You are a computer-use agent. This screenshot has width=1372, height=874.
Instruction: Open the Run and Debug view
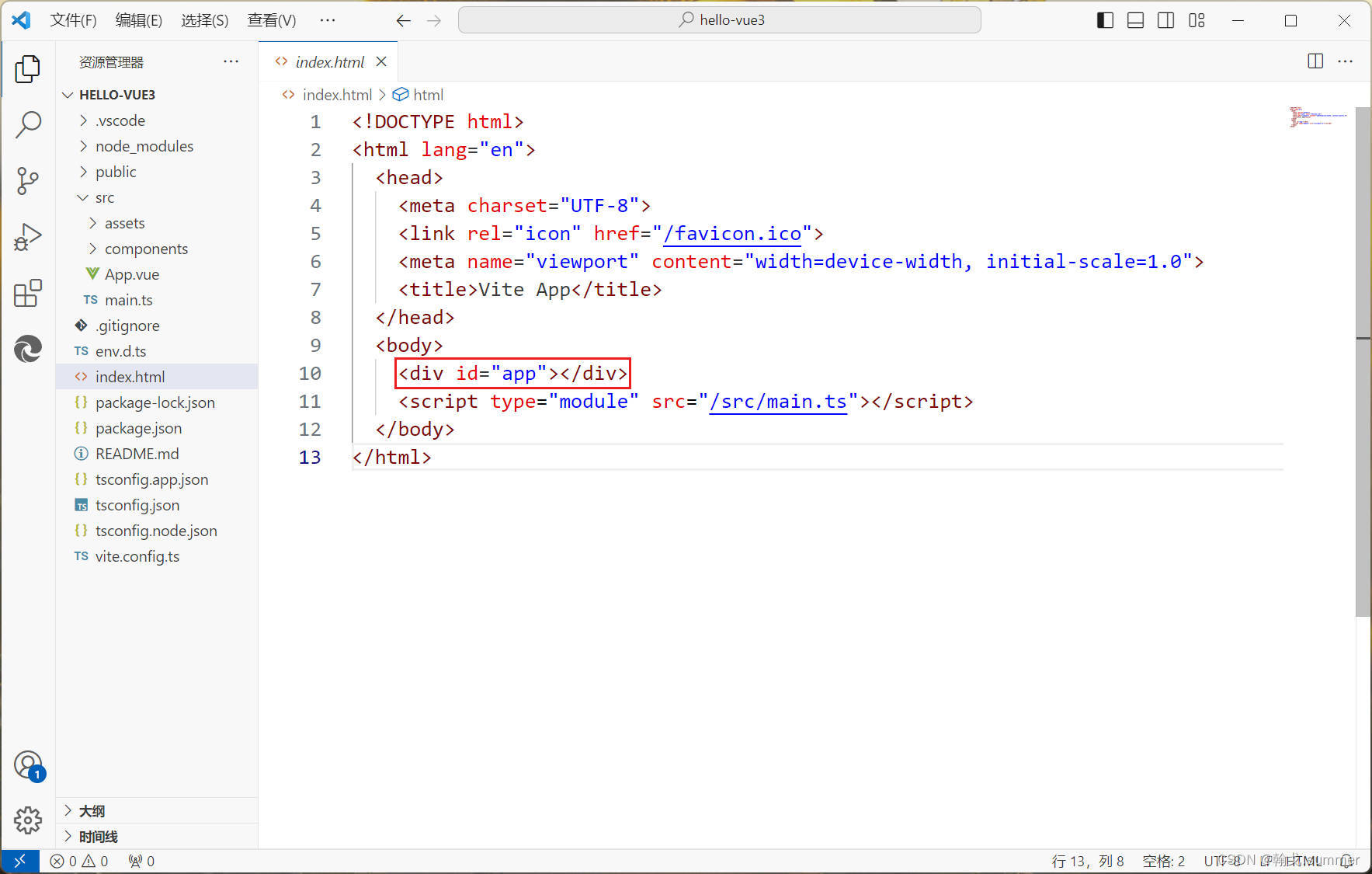[x=28, y=237]
